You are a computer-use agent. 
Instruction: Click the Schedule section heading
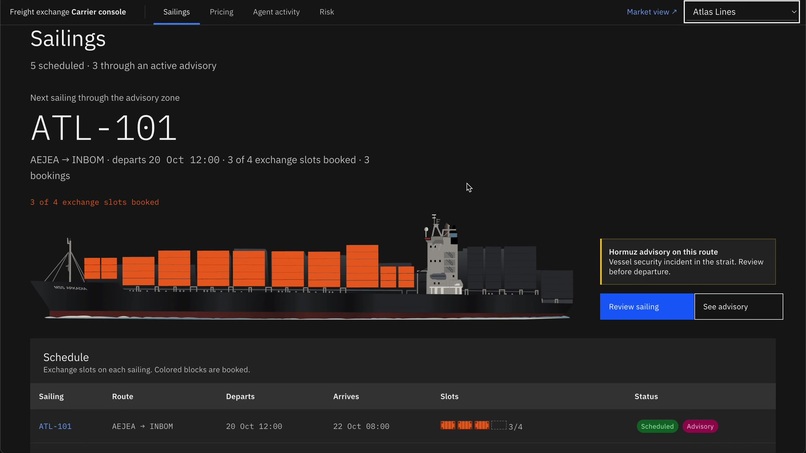coord(66,357)
